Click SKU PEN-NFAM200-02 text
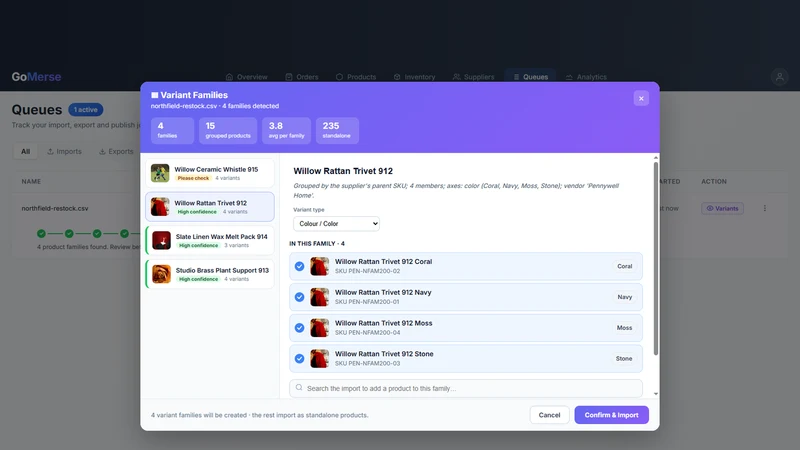The width and height of the screenshot is (800, 450). pyautogui.click(x=367, y=271)
